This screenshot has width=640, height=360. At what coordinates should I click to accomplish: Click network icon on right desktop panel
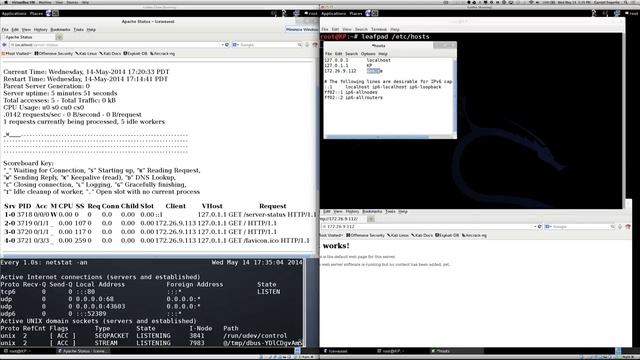617,13
